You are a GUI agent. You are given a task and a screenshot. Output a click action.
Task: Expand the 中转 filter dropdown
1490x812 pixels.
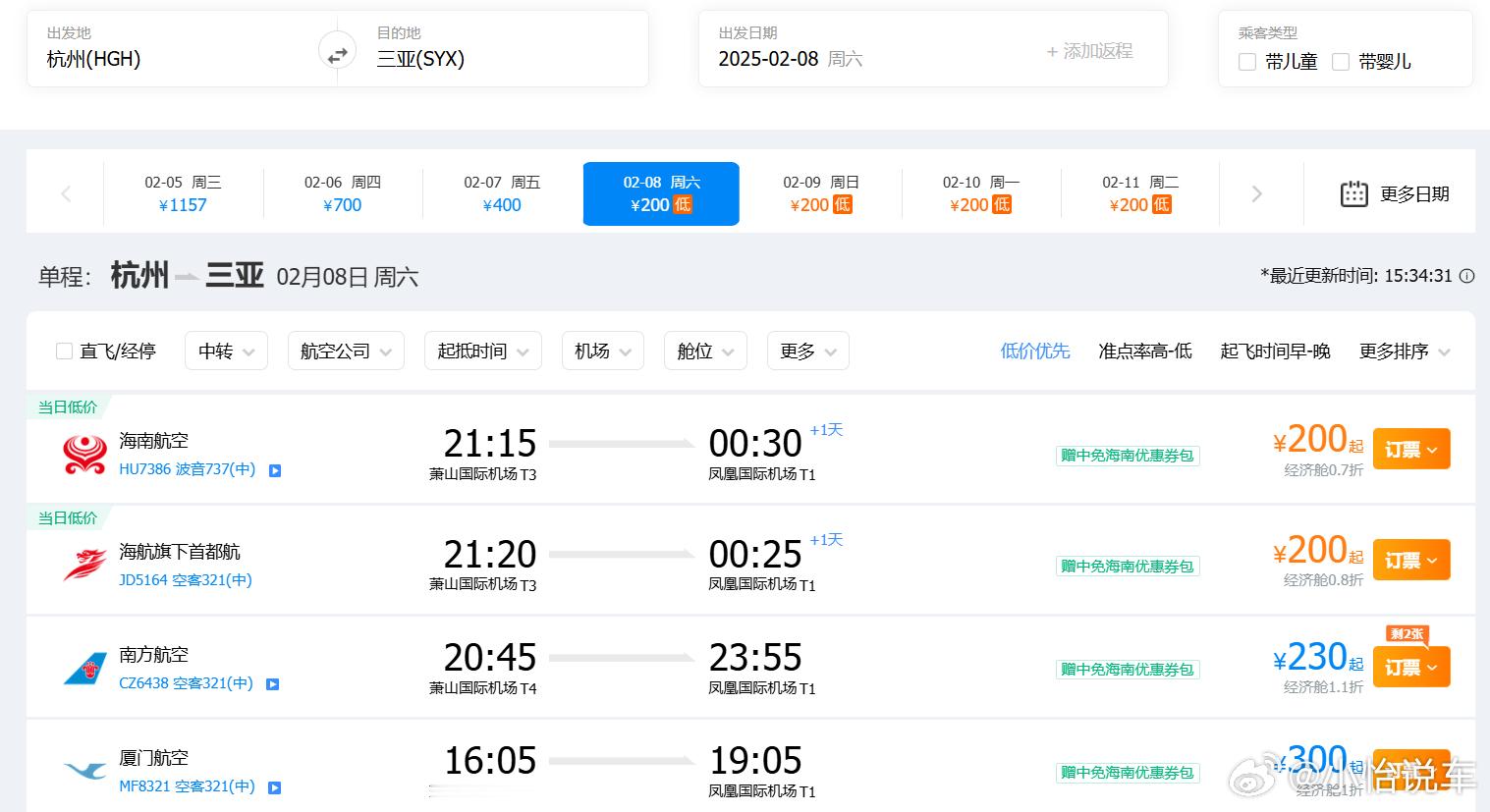coord(226,351)
